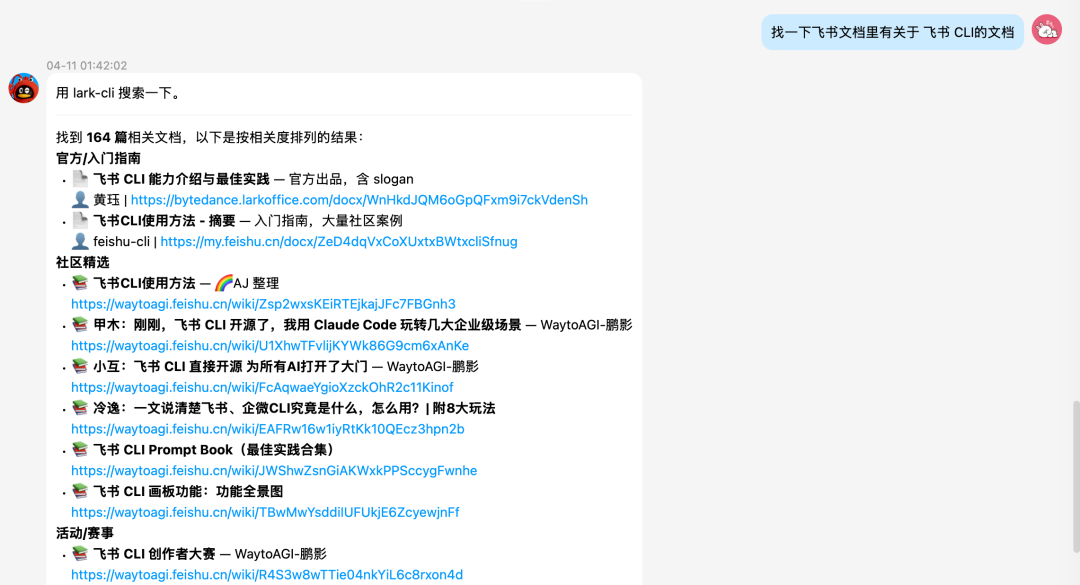Click the person icon beside feishu-cli
Screen dimensions: 1080x585
tap(80, 242)
